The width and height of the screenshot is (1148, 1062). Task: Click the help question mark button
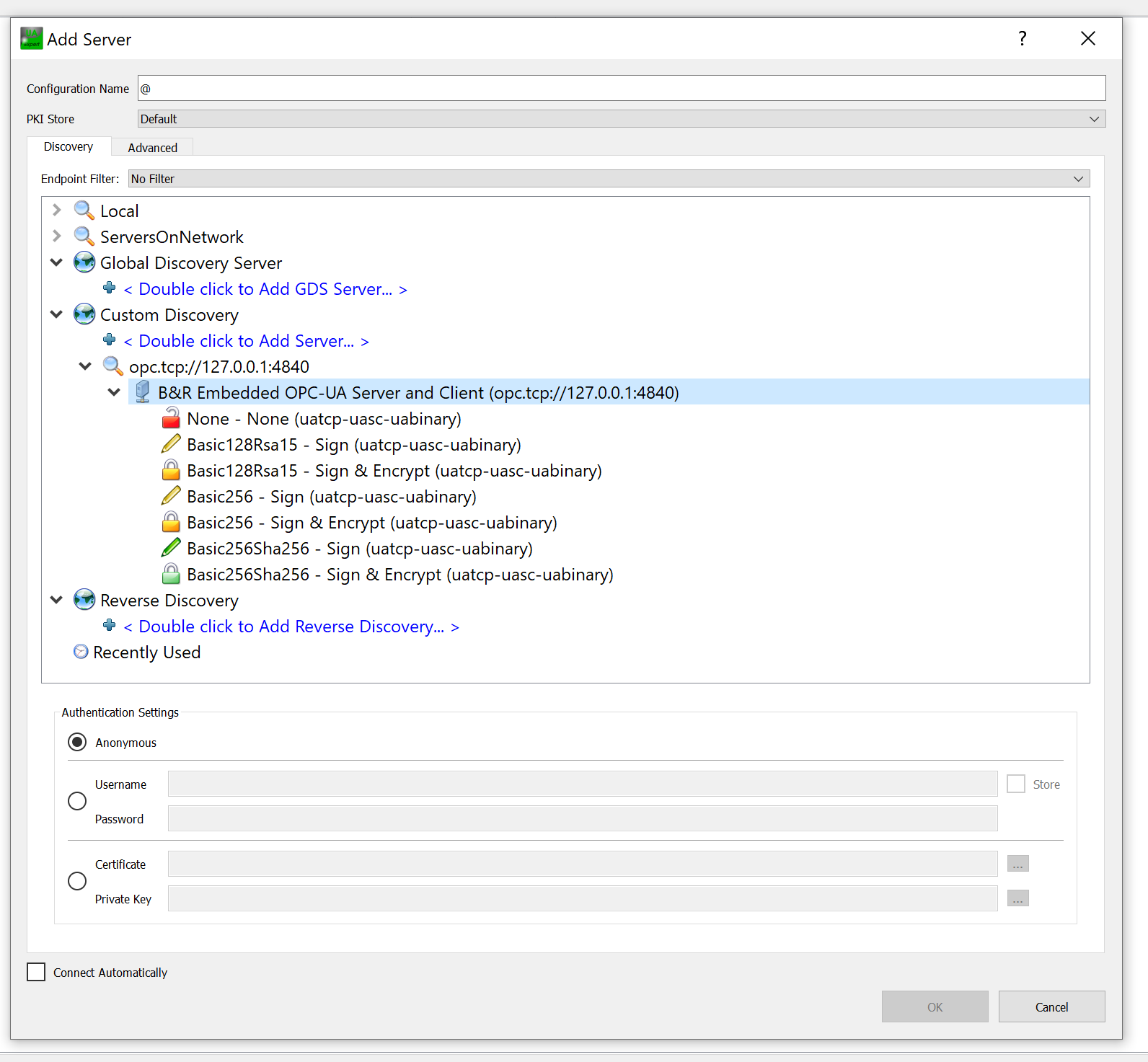click(x=1022, y=38)
